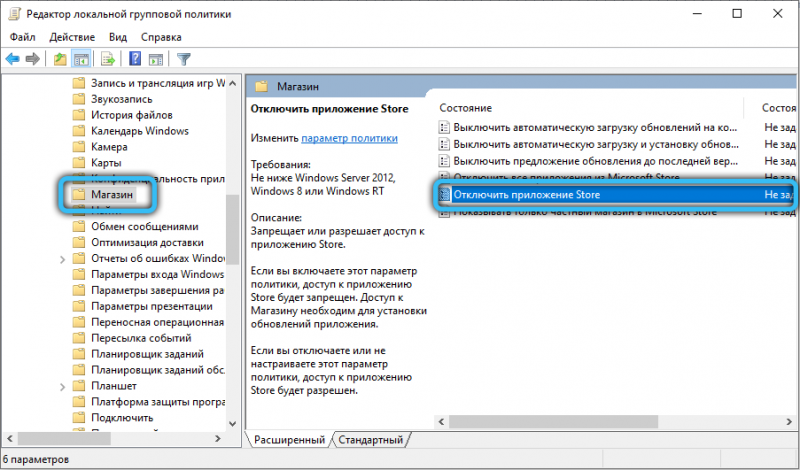The width and height of the screenshot is (800, 470).
Task: Open the Help toolbar icon
Action: pos(135,59)
